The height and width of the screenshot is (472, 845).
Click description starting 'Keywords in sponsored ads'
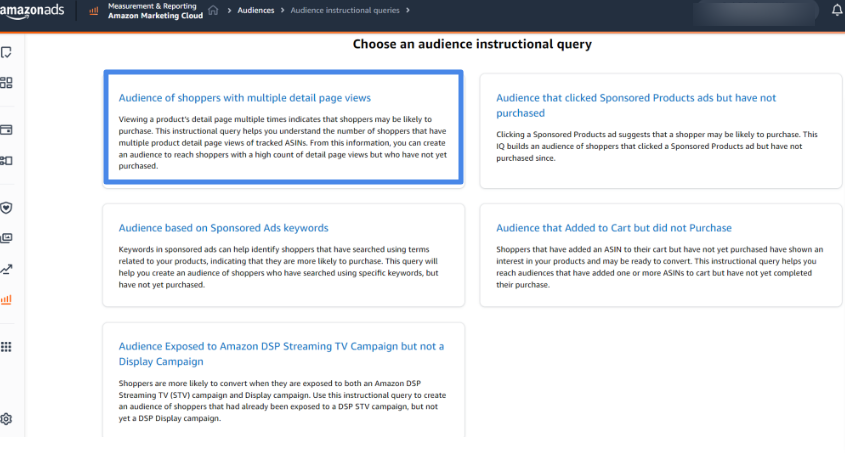click(279, 267)
